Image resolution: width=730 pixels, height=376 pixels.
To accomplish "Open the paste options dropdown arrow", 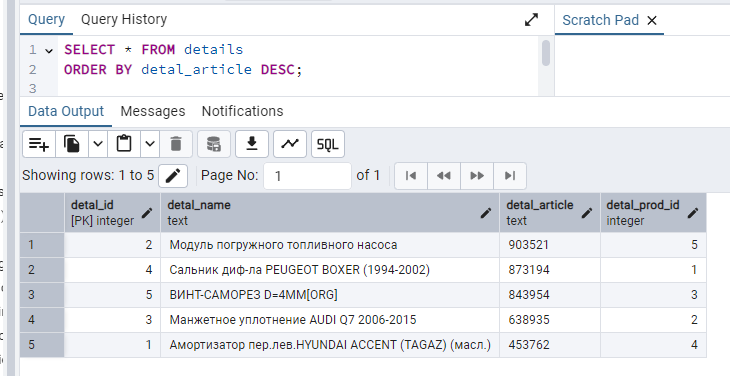I will (150, 144).
